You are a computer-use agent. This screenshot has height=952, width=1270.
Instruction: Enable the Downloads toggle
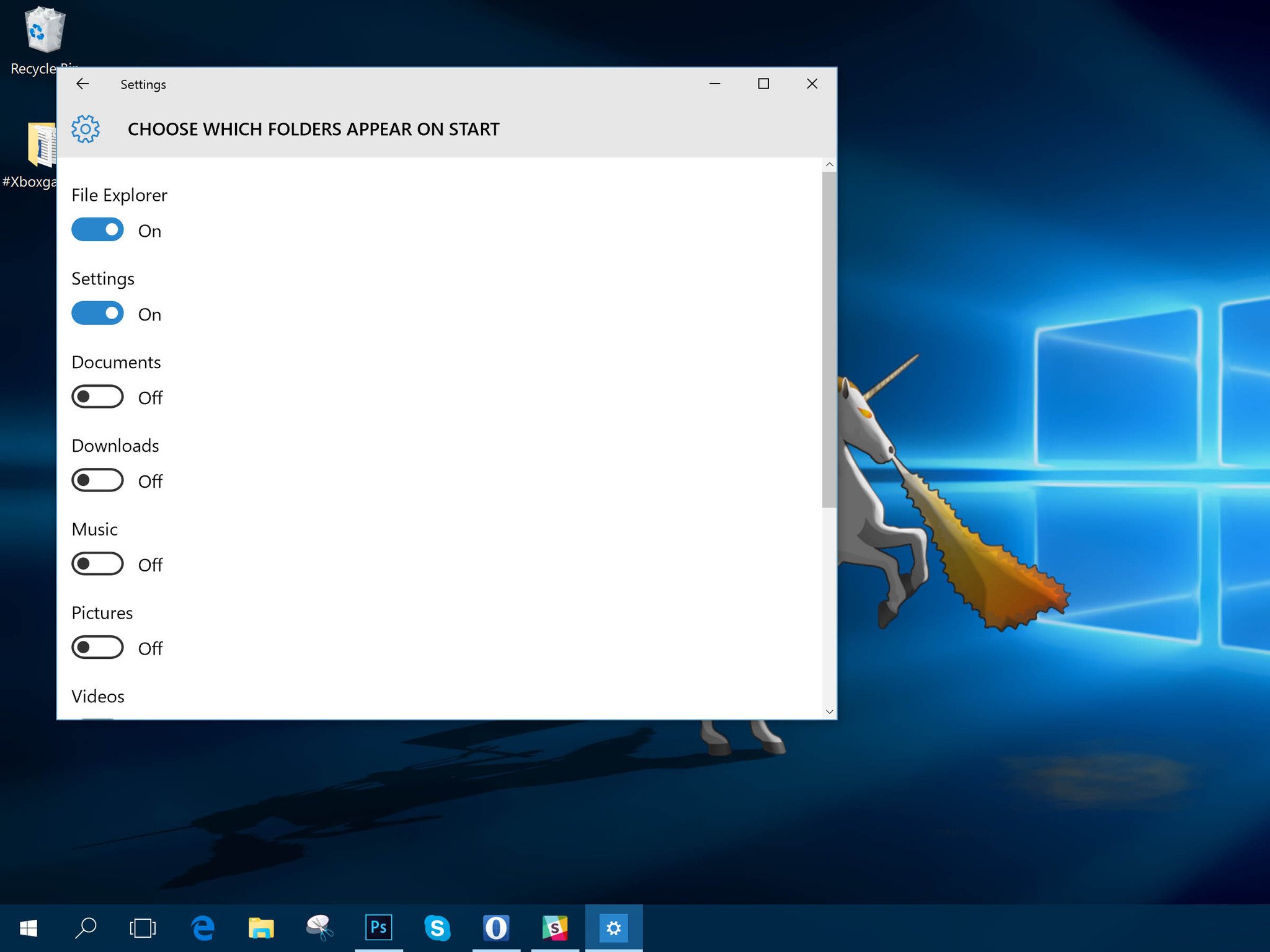97,480
